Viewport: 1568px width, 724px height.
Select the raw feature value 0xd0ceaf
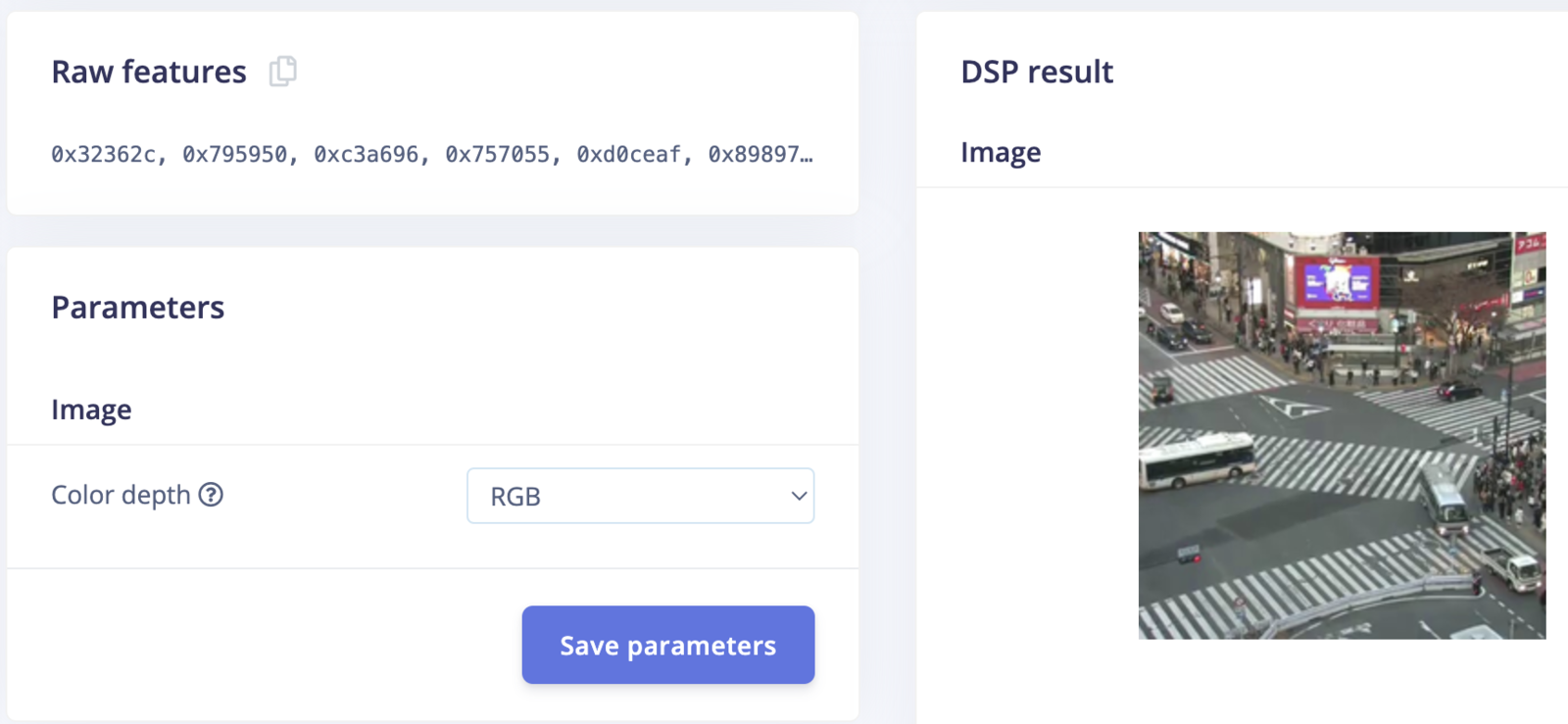pos(628,155)
